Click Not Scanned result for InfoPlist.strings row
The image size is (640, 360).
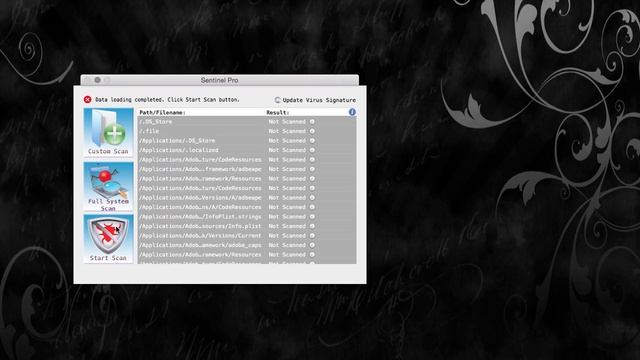pyautogui.click(x=287, y=217)
